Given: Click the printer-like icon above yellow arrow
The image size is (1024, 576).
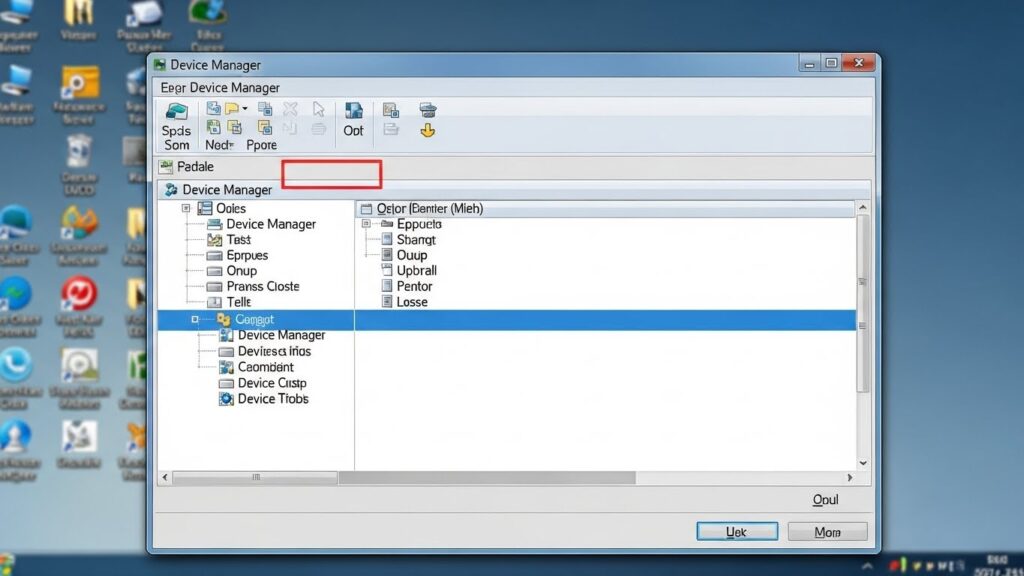Looking at the screenshot, I should (x=428, y=110).
